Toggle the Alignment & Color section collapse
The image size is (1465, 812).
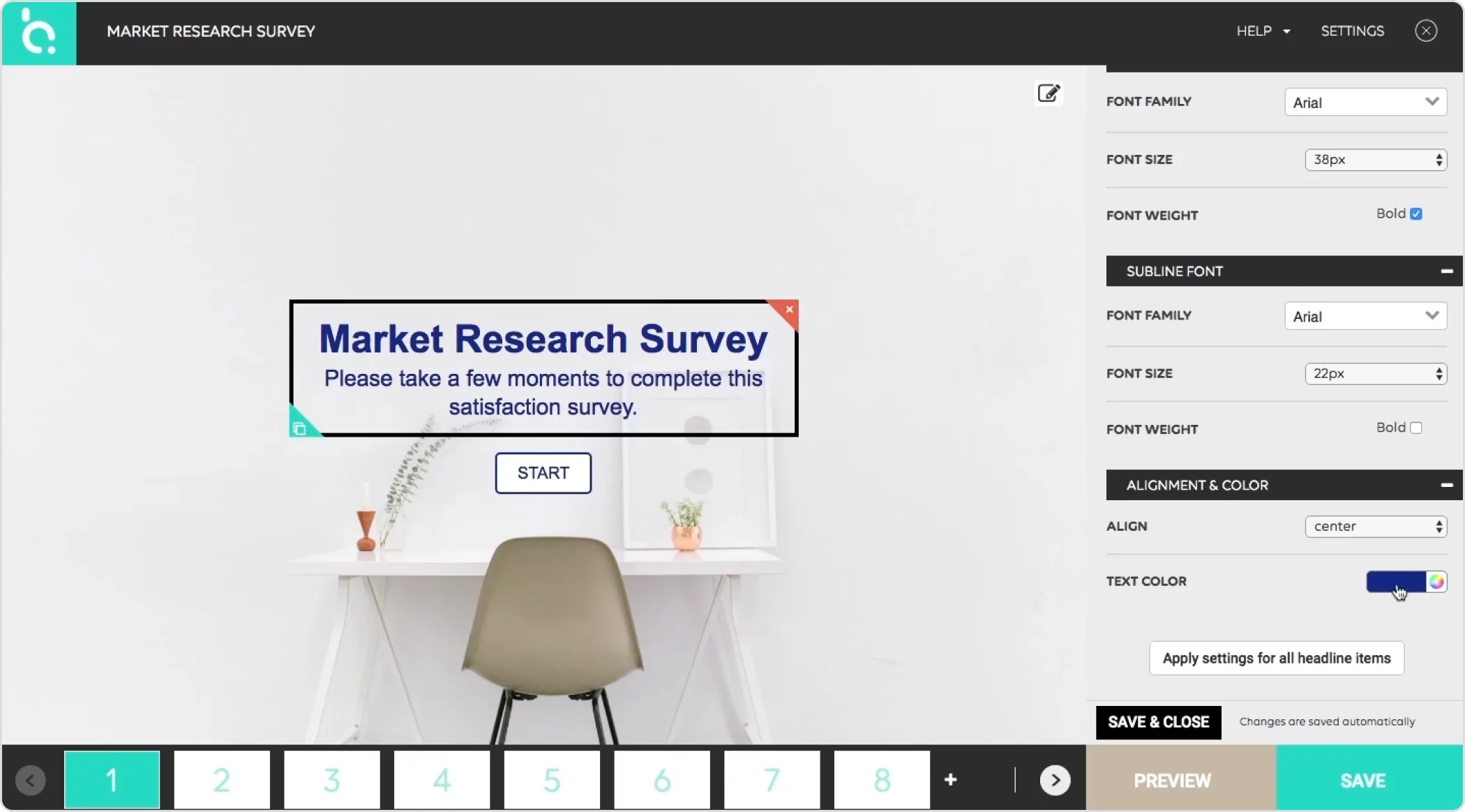(x=1447, y=484)
